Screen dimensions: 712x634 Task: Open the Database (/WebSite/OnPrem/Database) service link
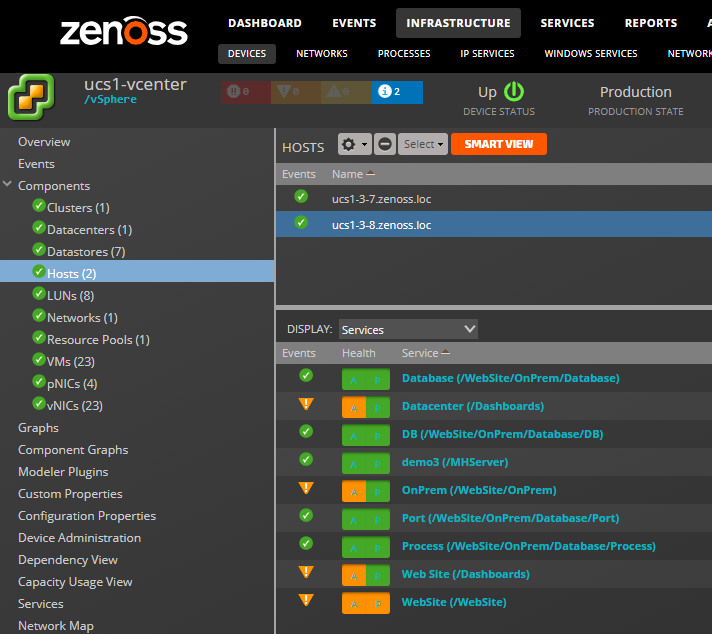point(510,378)
